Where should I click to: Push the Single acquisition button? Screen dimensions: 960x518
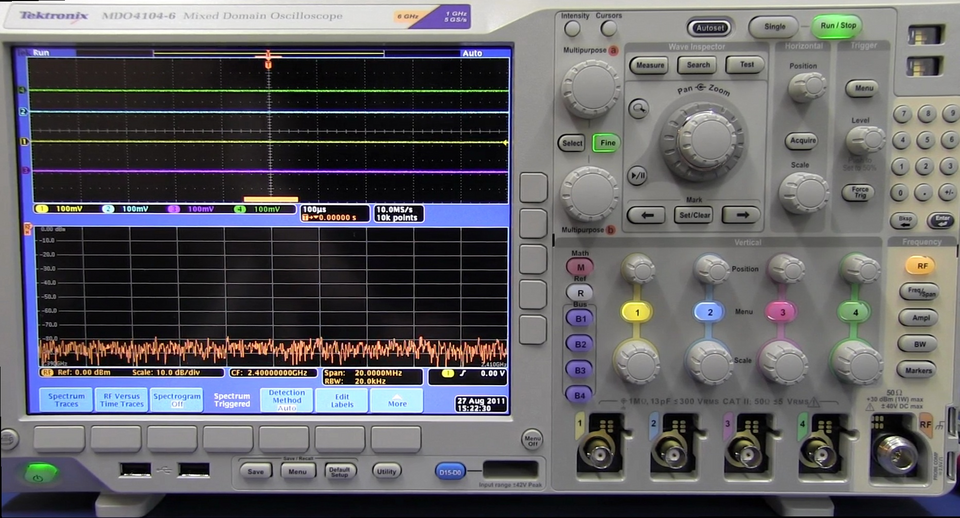point(774,26)
